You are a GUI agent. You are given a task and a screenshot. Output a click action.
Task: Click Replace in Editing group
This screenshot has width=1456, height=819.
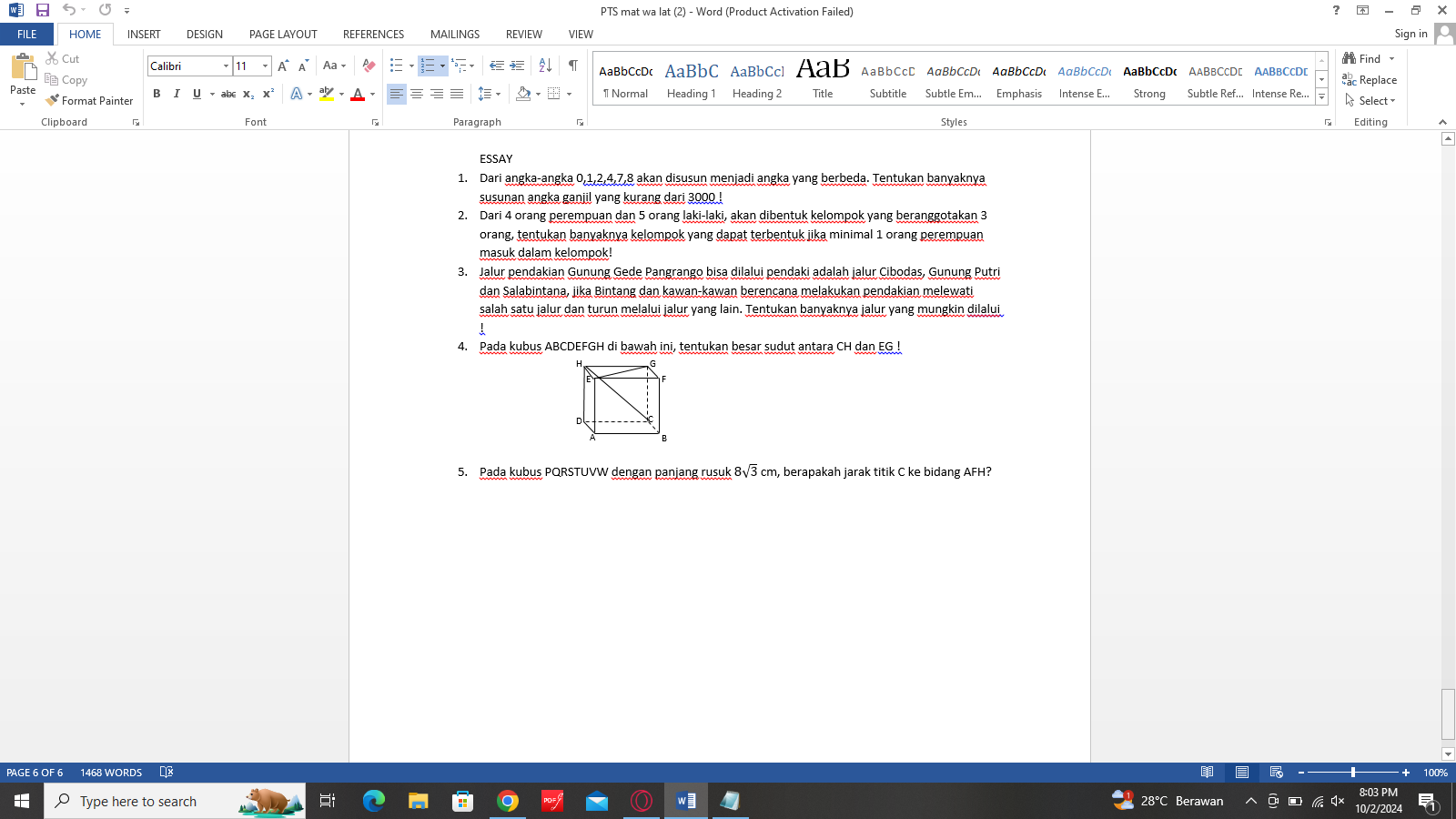[1370, 80]
